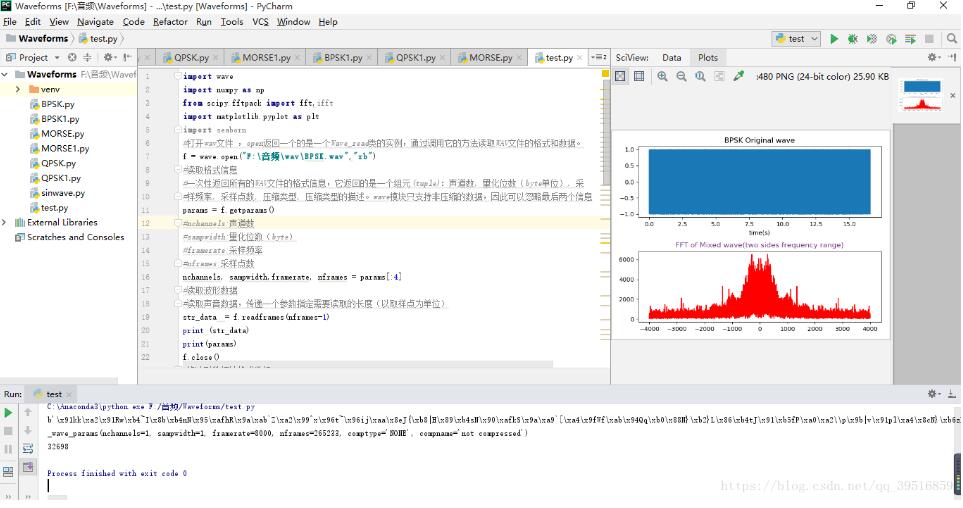Toggle soft-wrap in Run console
Screen dimensions: 963x508
(x=28, y=449)
